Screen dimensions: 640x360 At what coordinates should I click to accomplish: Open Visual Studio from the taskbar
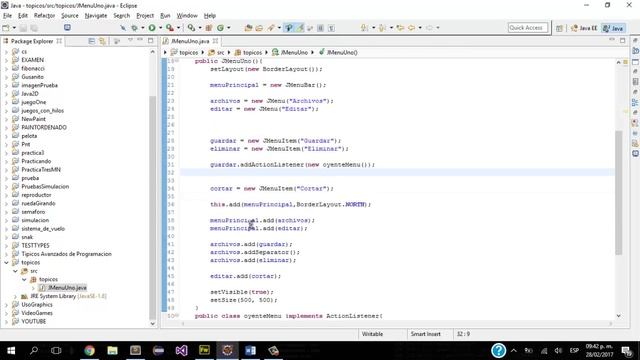tap(181, 350)
